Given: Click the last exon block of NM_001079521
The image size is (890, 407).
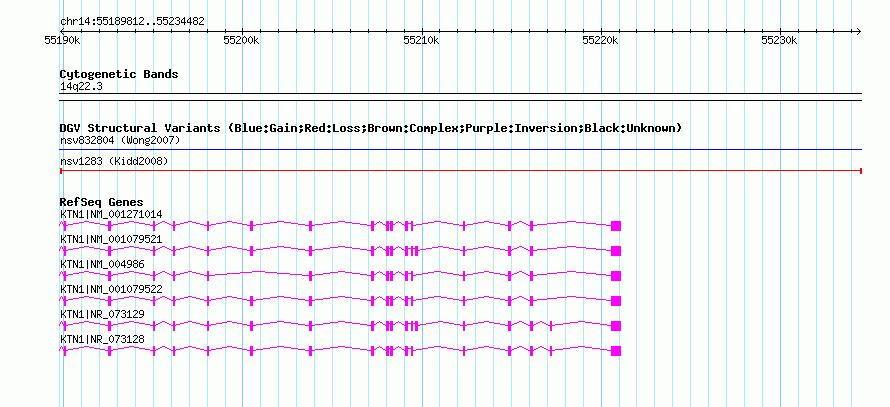Looking at the screenshot, I should click(616, 251).
